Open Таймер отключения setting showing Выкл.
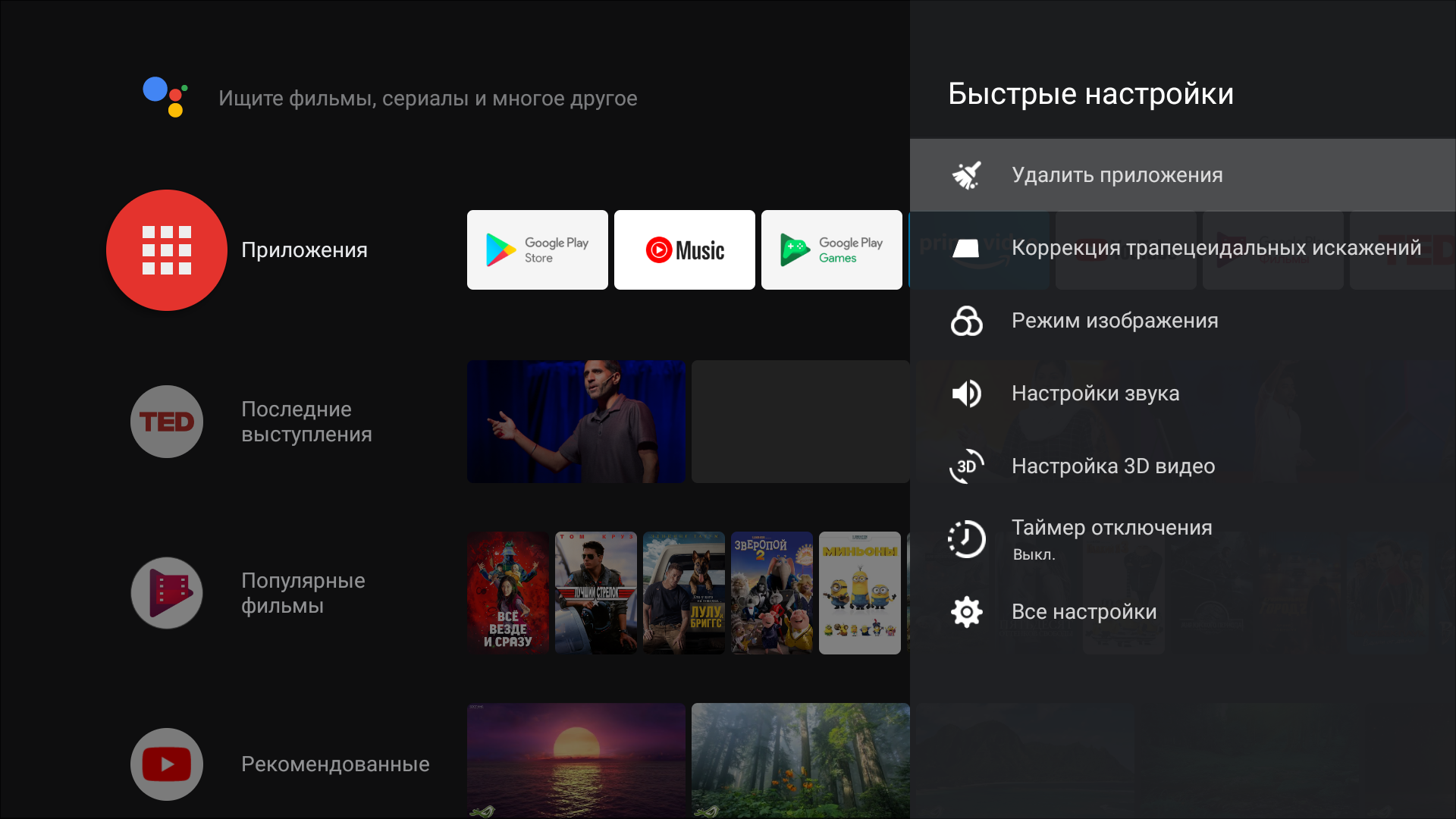The image size is (1456, 819). pyautogui.click(x=1112, y=539)
